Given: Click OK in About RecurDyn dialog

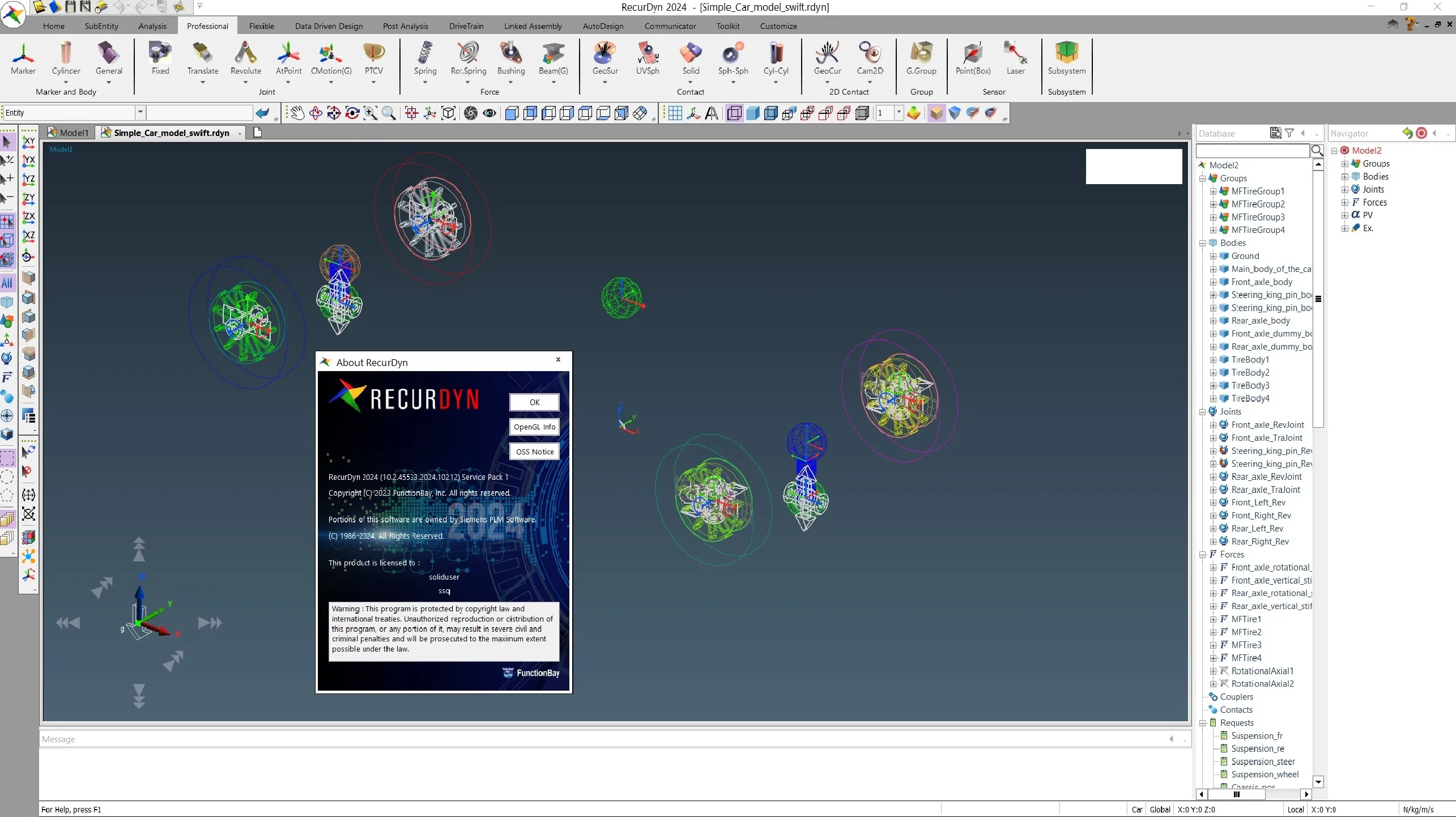Looking at the screenshot, I should click(534, 402).
